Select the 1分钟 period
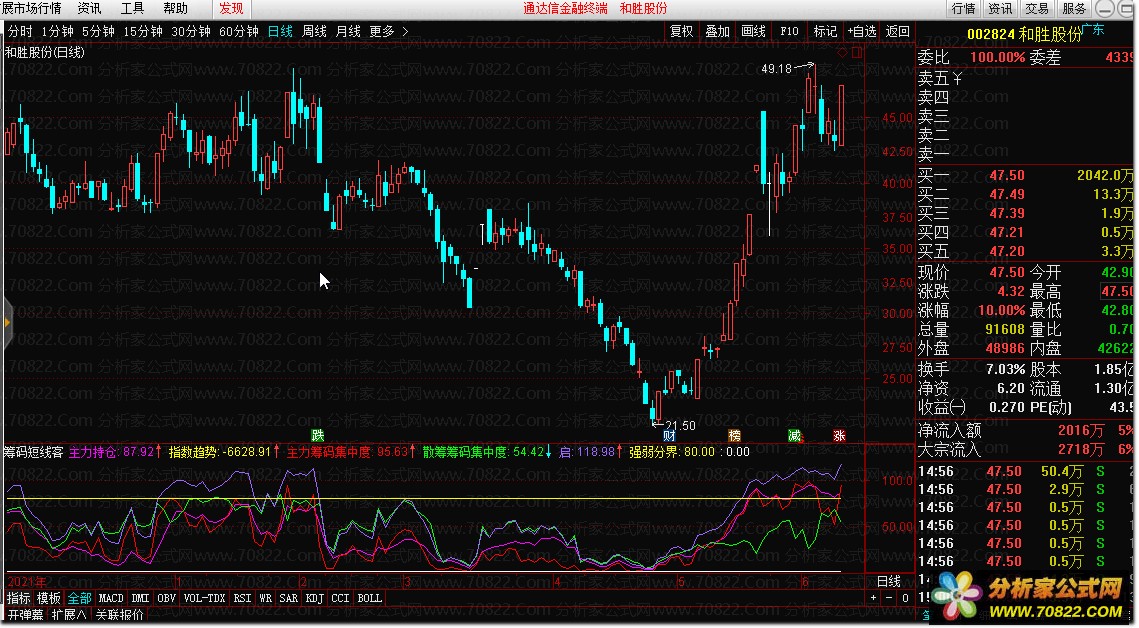Screen dimensions: 1139x628 57,31
